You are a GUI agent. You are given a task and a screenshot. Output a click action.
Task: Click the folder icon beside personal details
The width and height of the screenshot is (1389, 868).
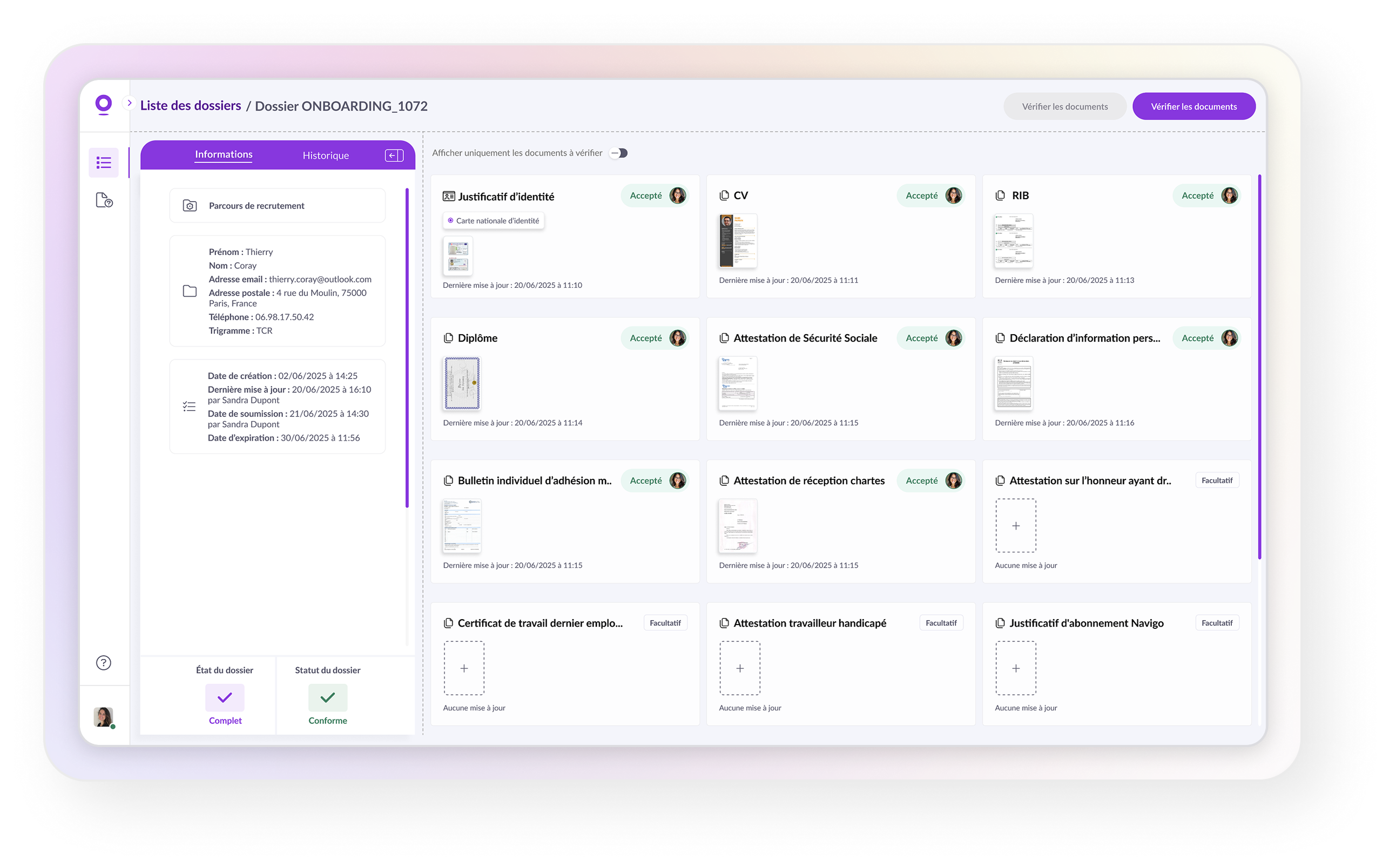click(190, 291)
